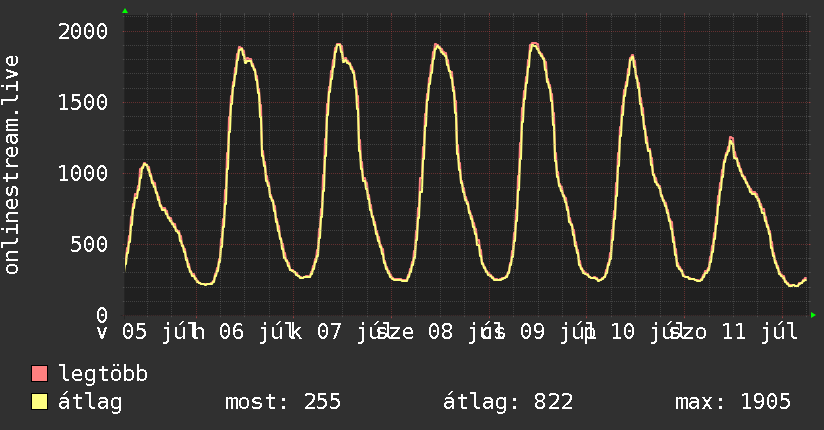The image size is (824, 430).
Task: Click the most: 255 statistic
Action: (x=283, y=402)
